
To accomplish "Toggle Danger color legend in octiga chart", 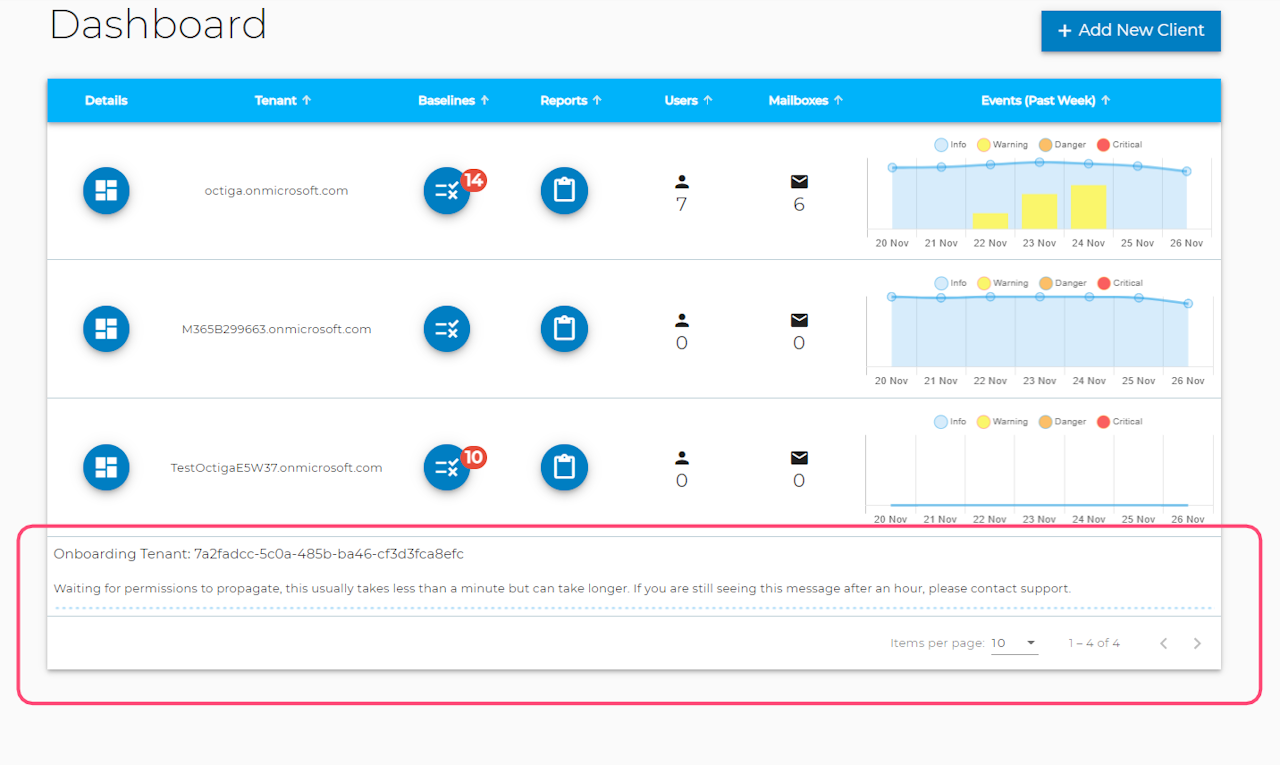I will [x=1062, y=145].
